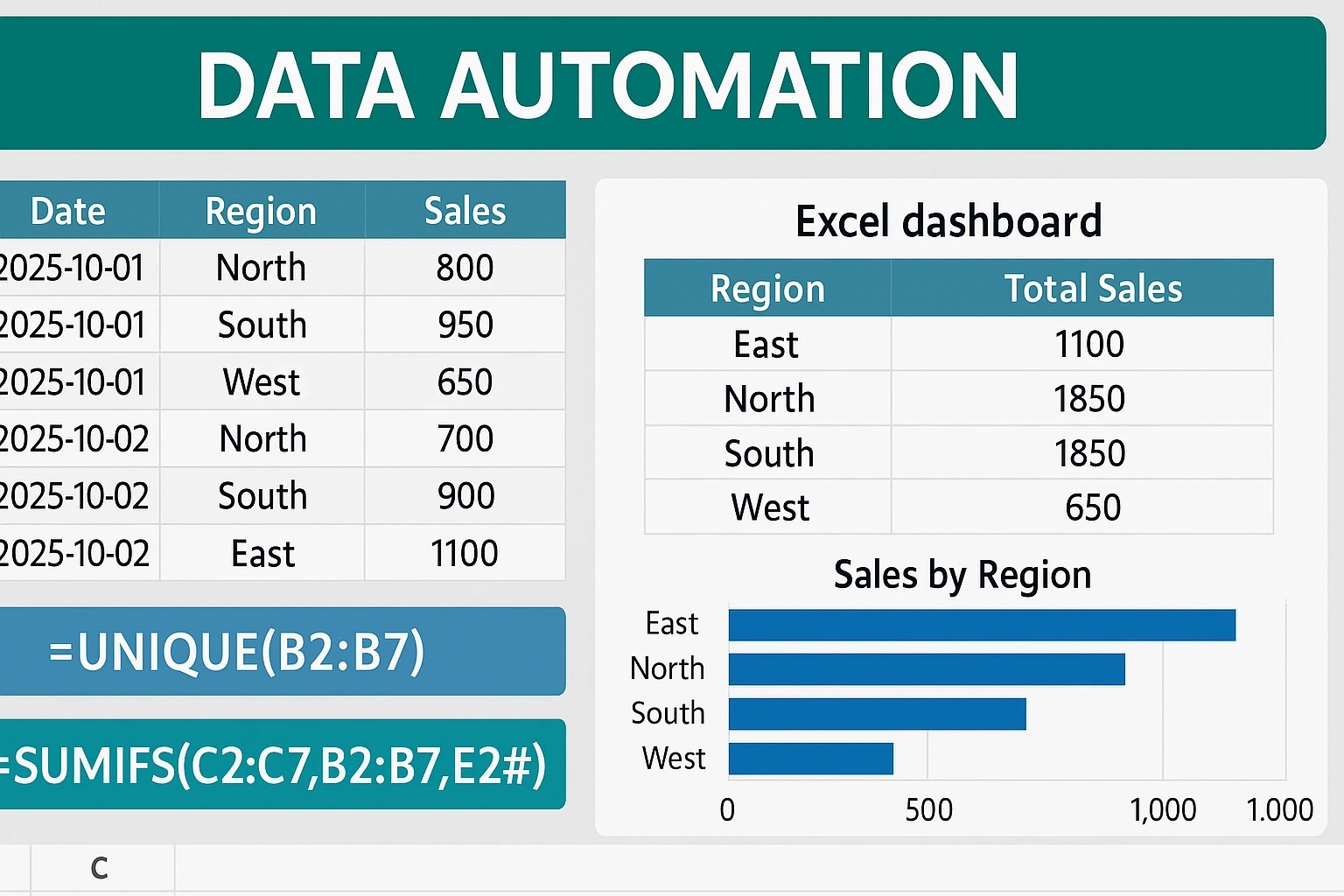Click the SUMIFS(C2:C7,B2:B7,E2#) formula box
The image size is (1344, 896).
point(282,765)
